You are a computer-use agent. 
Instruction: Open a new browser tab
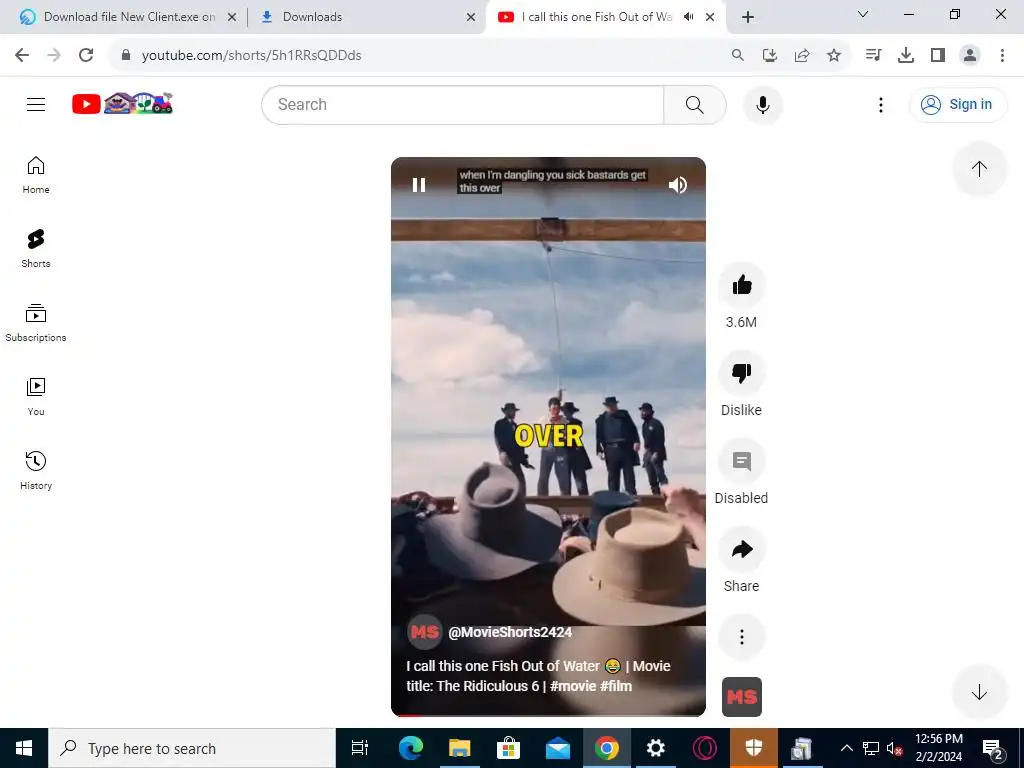748,17
